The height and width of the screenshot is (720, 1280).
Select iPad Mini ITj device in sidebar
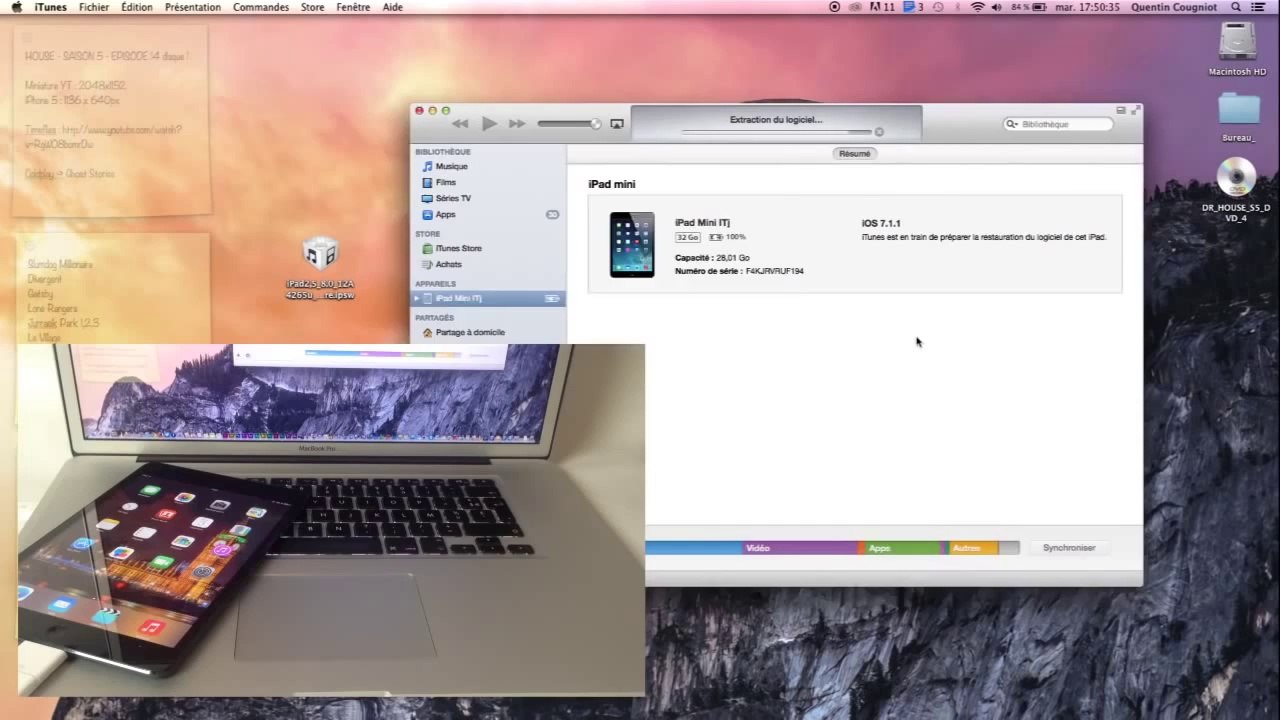pyautogui.click(x=488, y=298)
